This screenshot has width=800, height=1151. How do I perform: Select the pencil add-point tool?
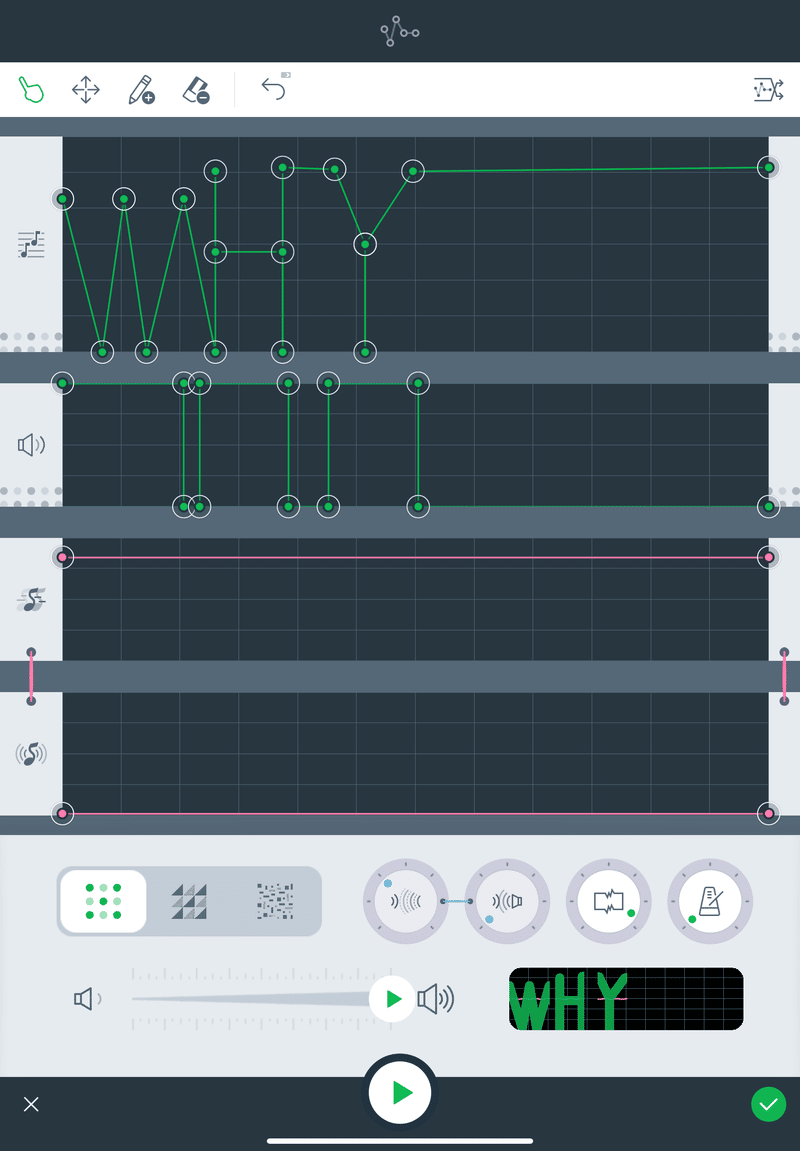point(141,90)
